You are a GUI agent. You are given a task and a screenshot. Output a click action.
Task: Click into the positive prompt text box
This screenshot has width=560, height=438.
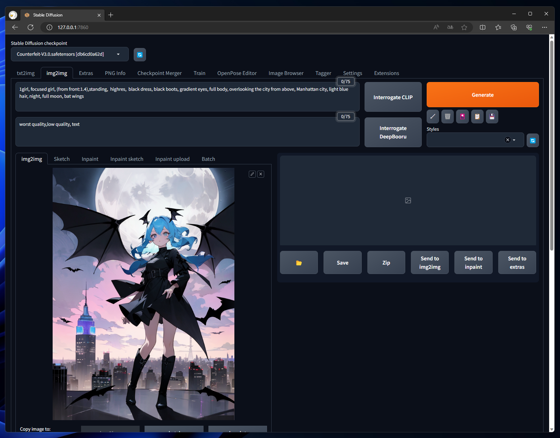pos(187,97)
